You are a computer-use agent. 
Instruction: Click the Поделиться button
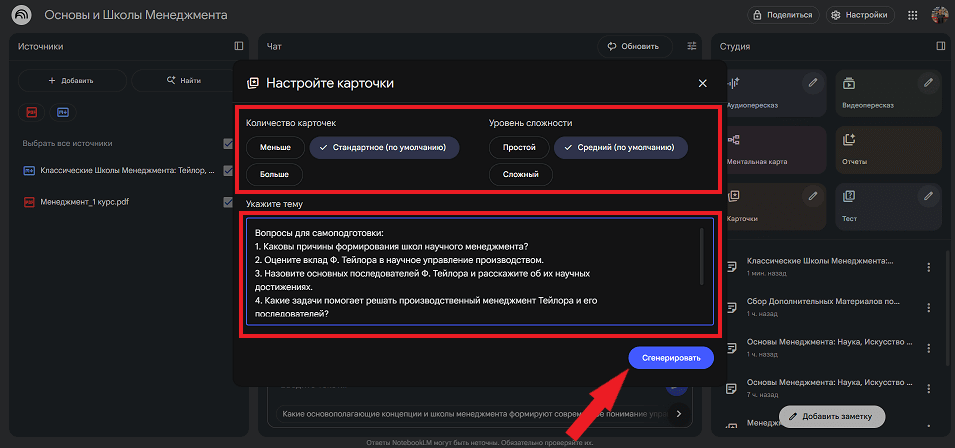point(783,15)
